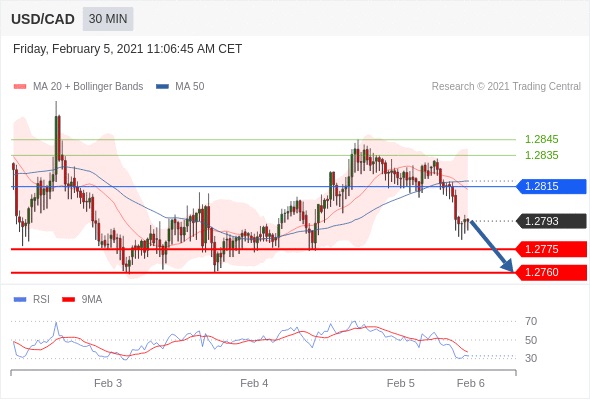Click the red 1.2760 support tag
590x400 pixels.
551,272
